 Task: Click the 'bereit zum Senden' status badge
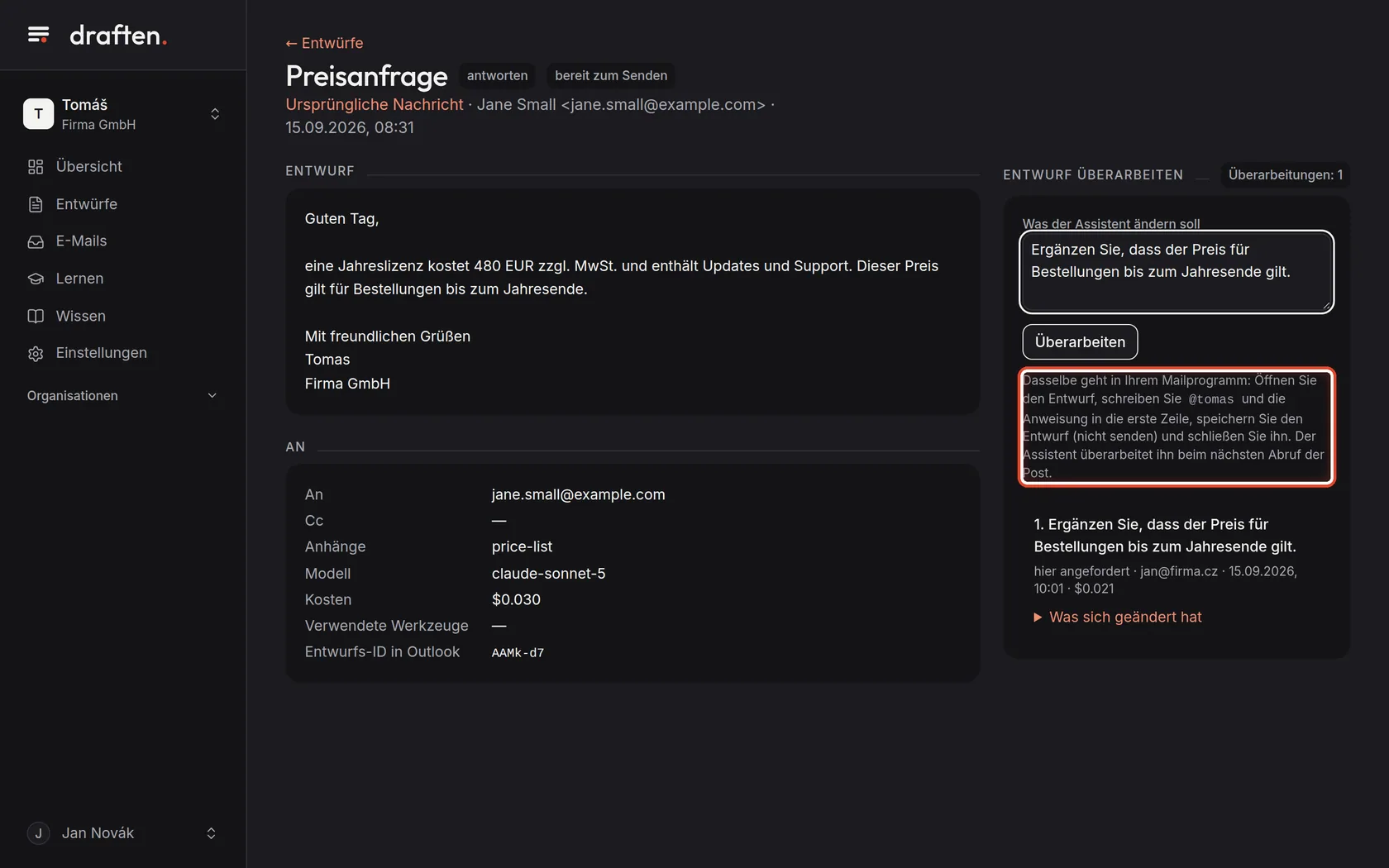611,75
